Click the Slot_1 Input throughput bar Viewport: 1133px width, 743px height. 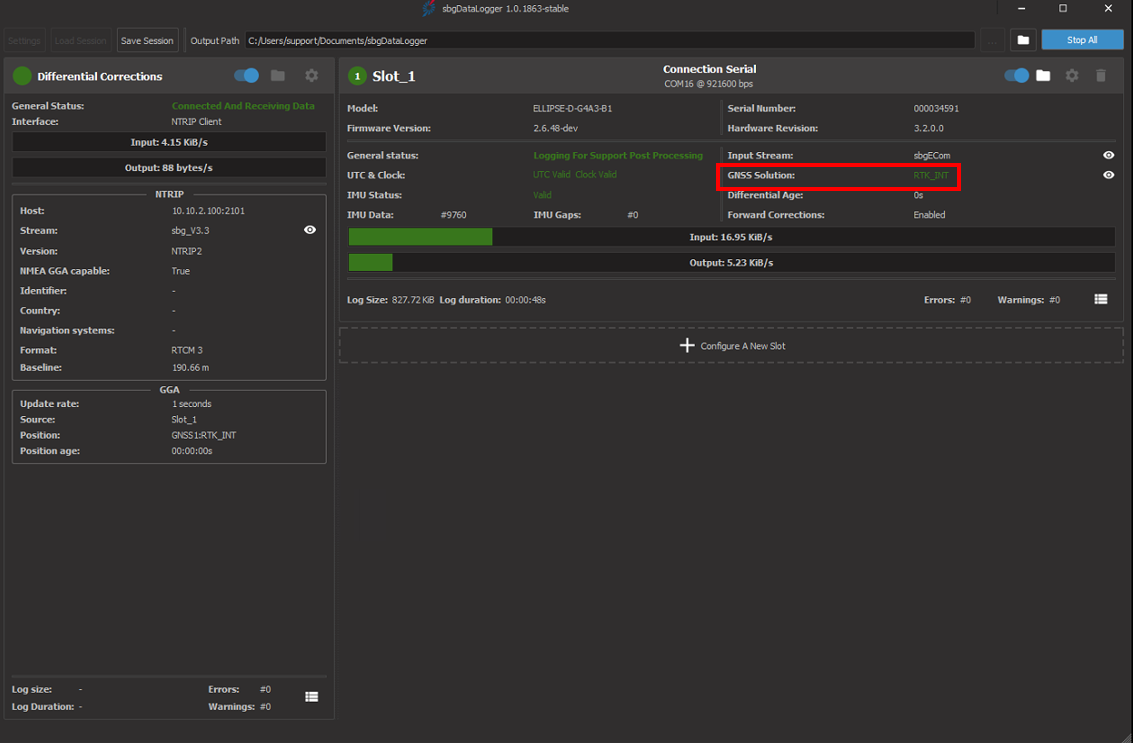click(x=731, y=237)
